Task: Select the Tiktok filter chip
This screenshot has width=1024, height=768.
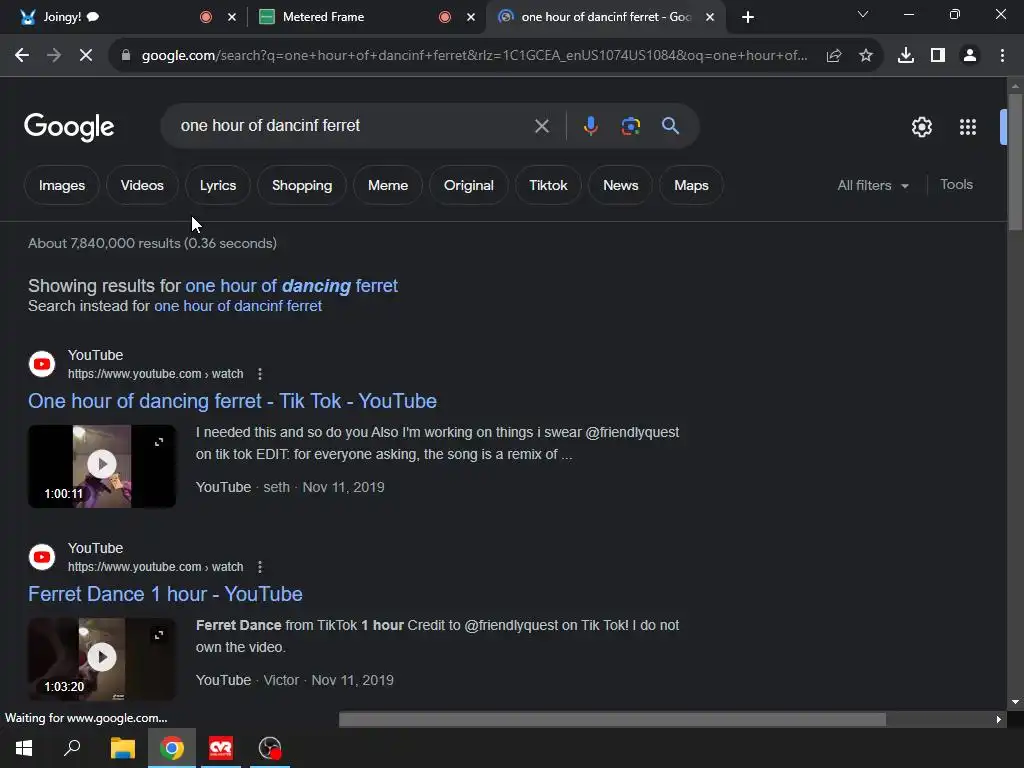Action: [x=549, y=185]
